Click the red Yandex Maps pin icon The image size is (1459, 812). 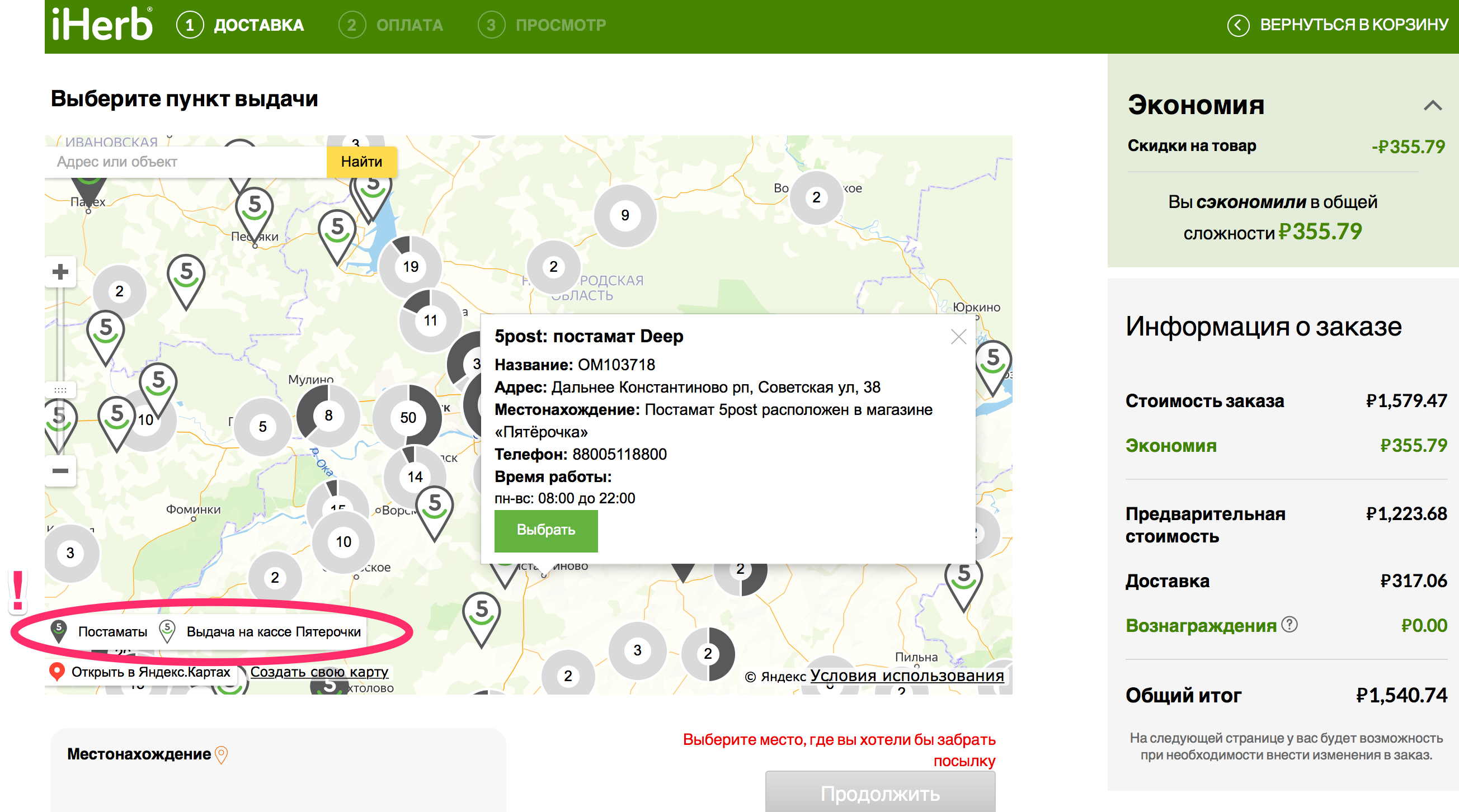tap(57, 672)
